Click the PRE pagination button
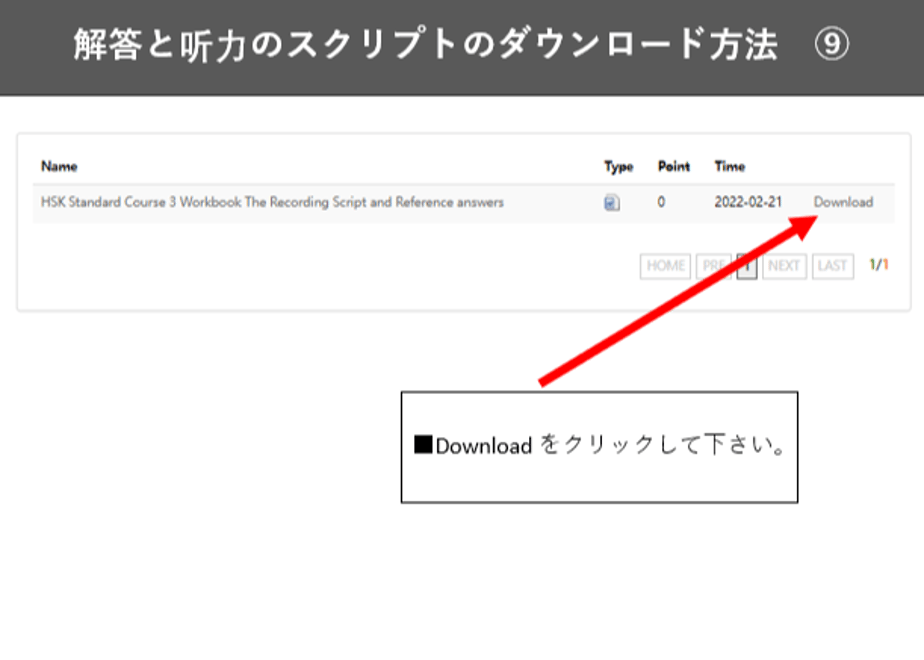The width and height of the screenshot is (924, 660). point(714,266)
